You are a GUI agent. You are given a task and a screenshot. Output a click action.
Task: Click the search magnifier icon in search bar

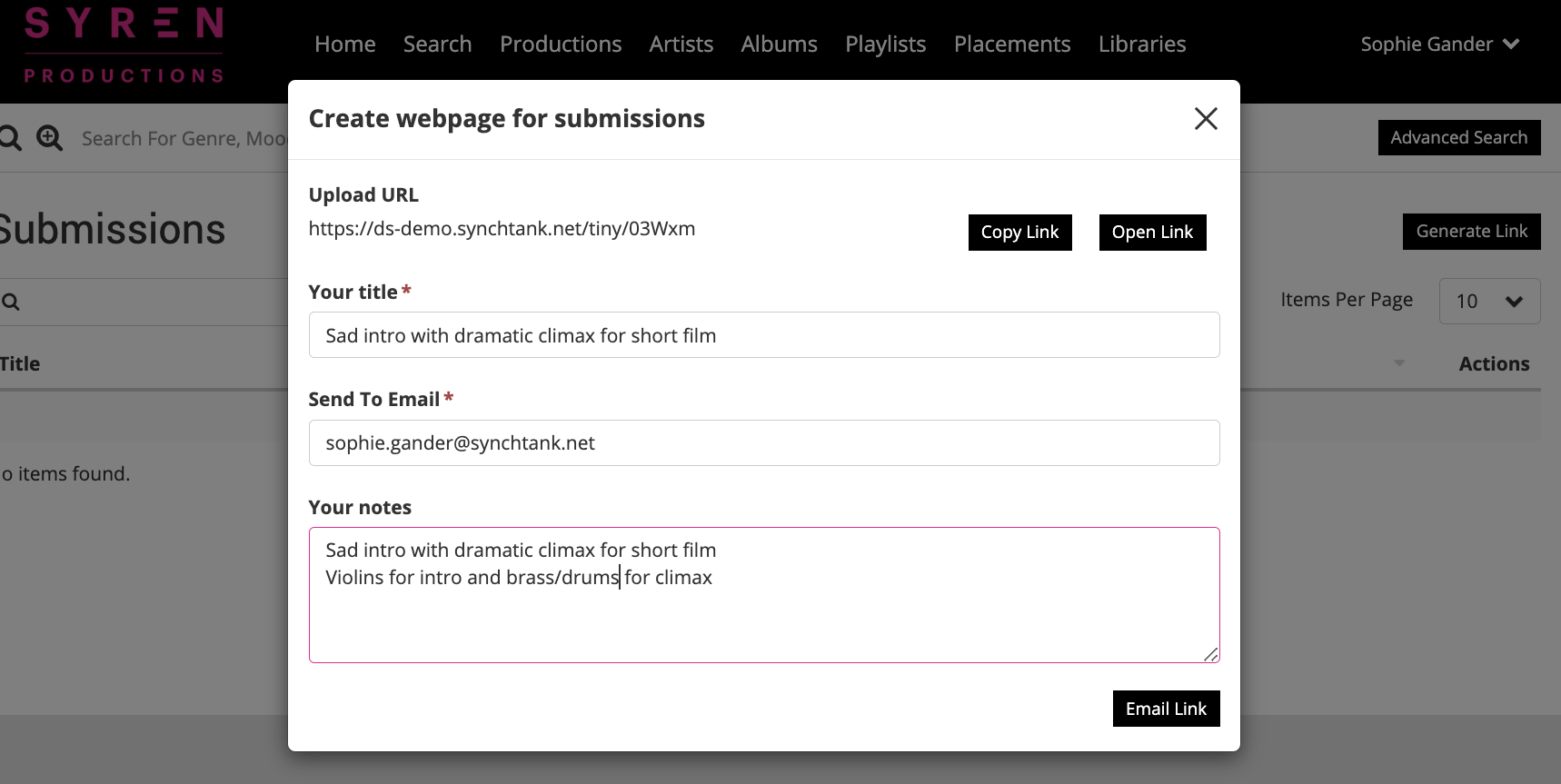(x=11, y=138)
